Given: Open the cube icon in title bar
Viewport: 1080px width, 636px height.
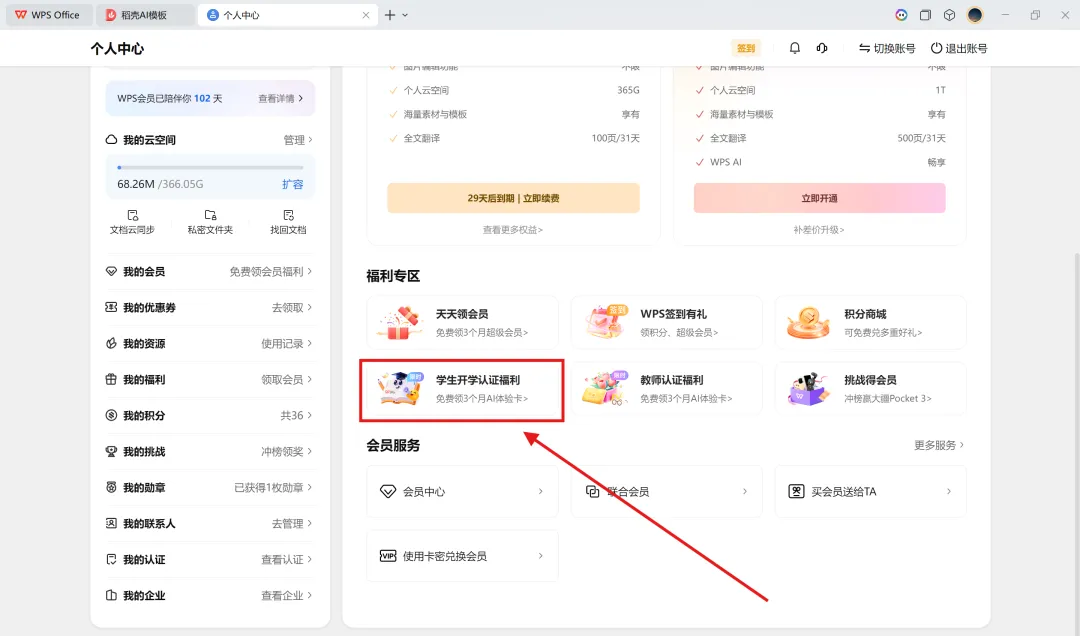Looking at the screenshot, I should point(949,14).
